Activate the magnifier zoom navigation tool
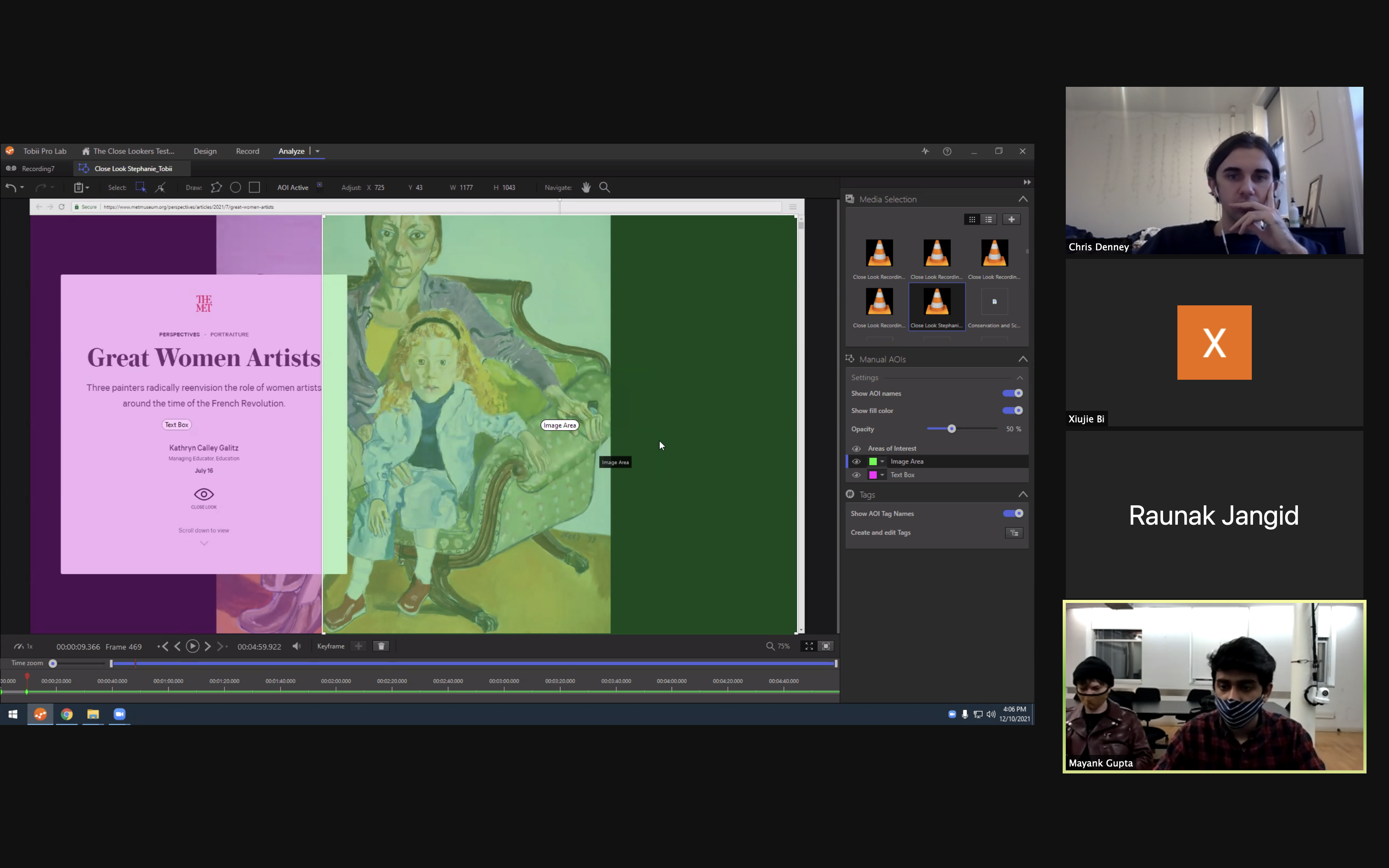Image resolution: width=1389 pixels, height=868 pixels. click(x=604, y=187)
